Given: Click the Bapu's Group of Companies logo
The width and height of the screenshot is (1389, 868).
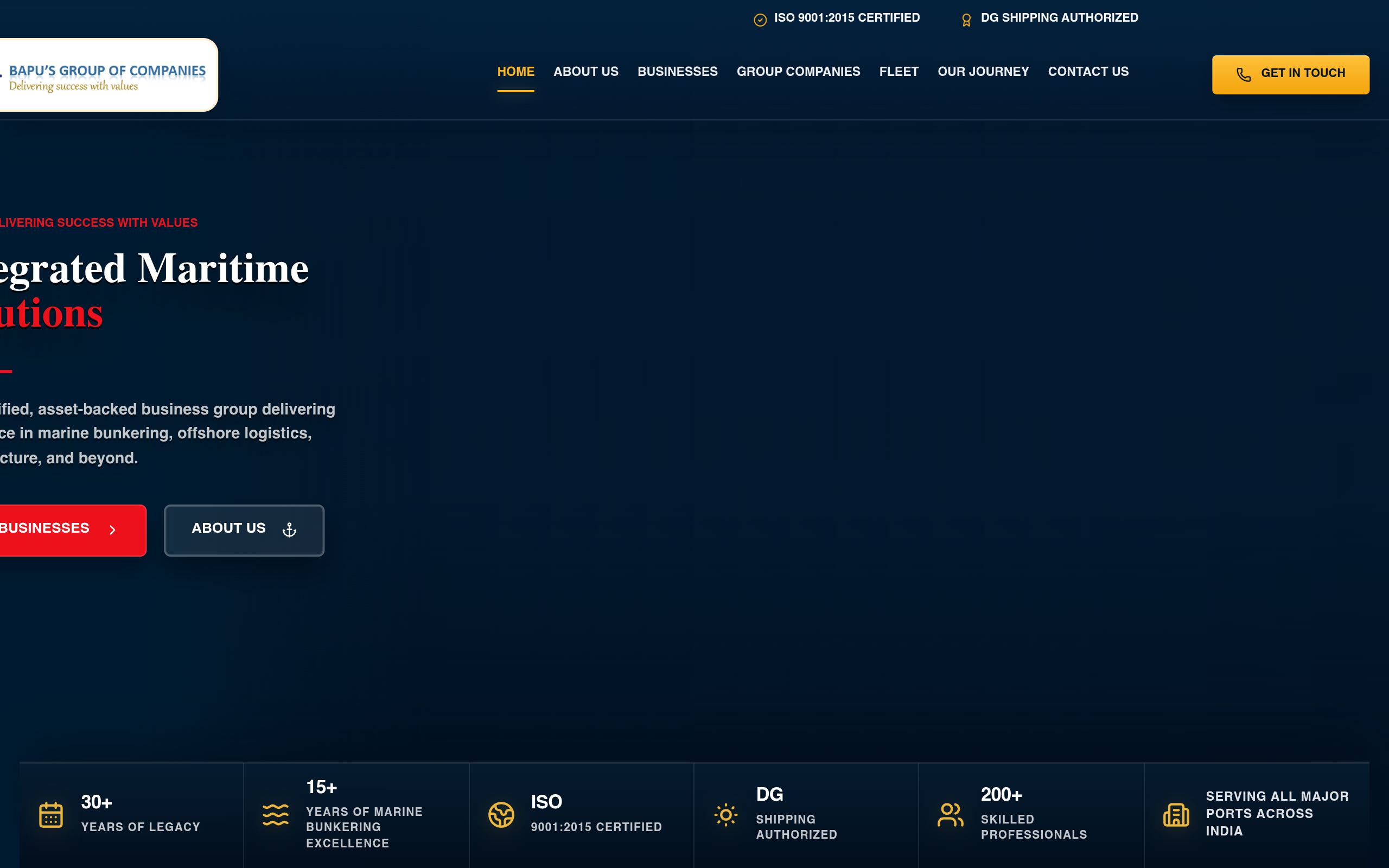Looking at the screenshot, I should [x=108, y=75].
